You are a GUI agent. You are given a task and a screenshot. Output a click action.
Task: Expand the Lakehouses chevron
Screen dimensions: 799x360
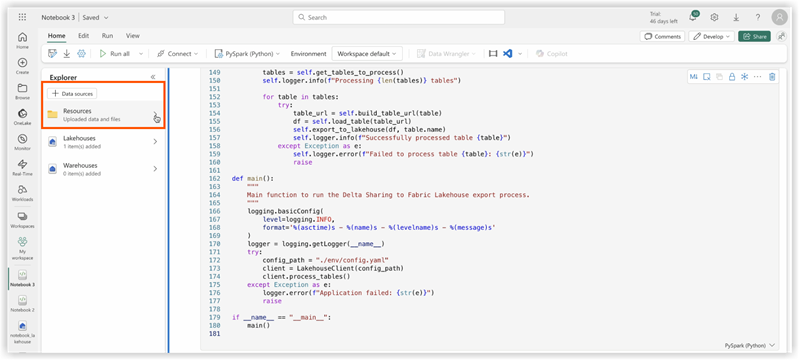tap(155, 142)
